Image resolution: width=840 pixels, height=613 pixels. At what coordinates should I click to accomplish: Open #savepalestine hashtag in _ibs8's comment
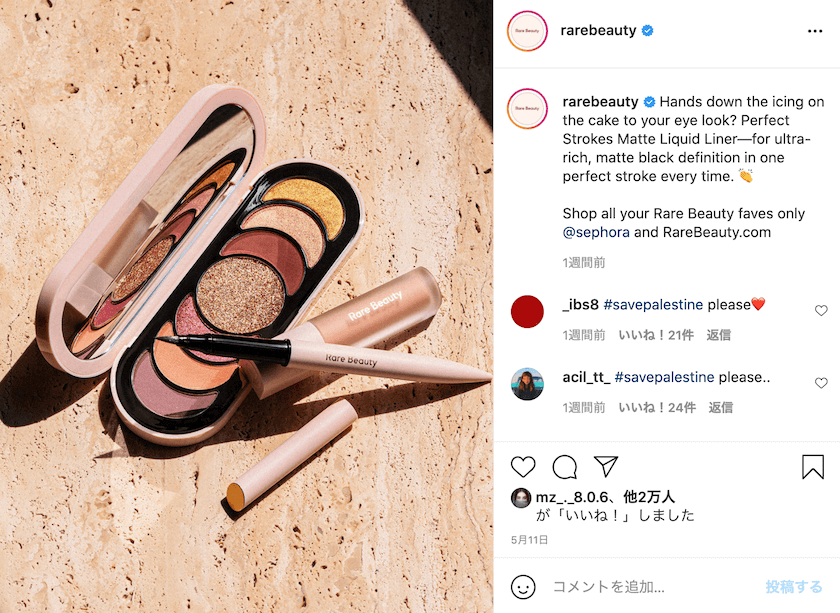pos(653,304)
